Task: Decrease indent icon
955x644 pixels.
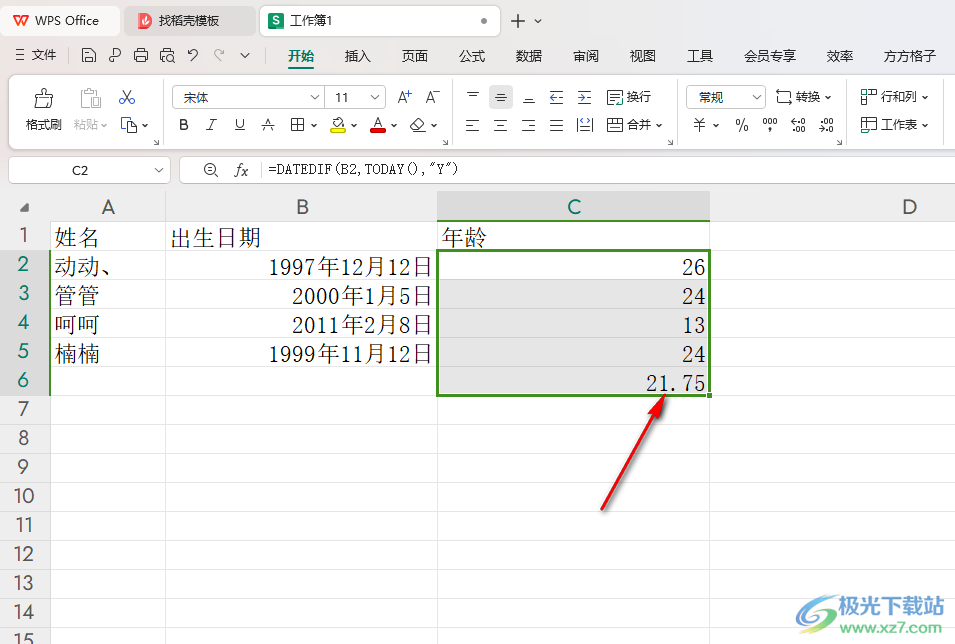Action: click(x=556, y=97)
